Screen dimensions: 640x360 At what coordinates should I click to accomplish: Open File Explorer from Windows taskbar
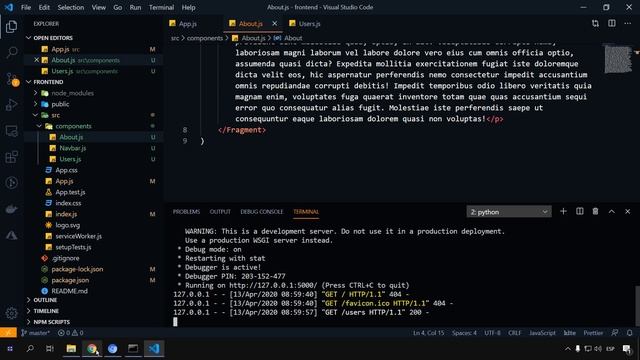click(71, 349)
